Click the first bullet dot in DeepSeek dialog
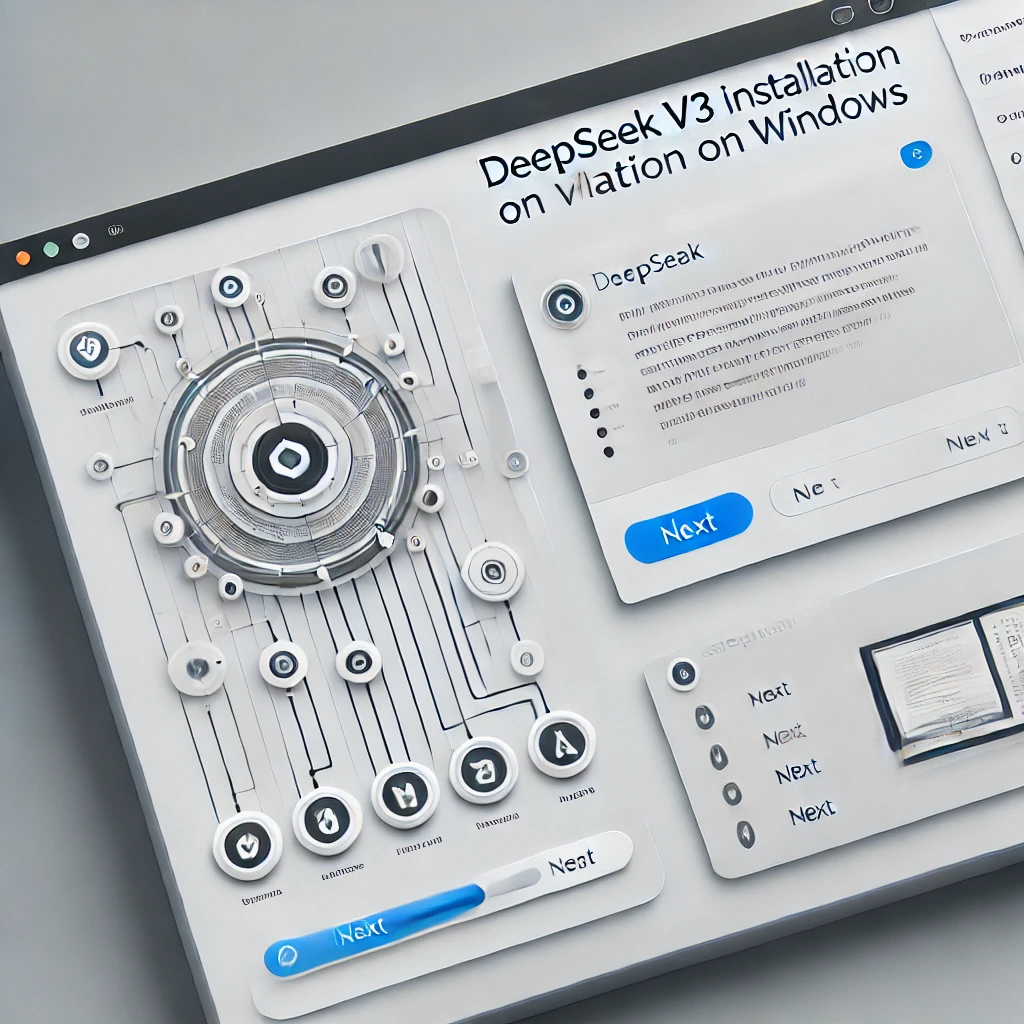The height and width of the screenshot is (1024, 1024). click(581, 374)
